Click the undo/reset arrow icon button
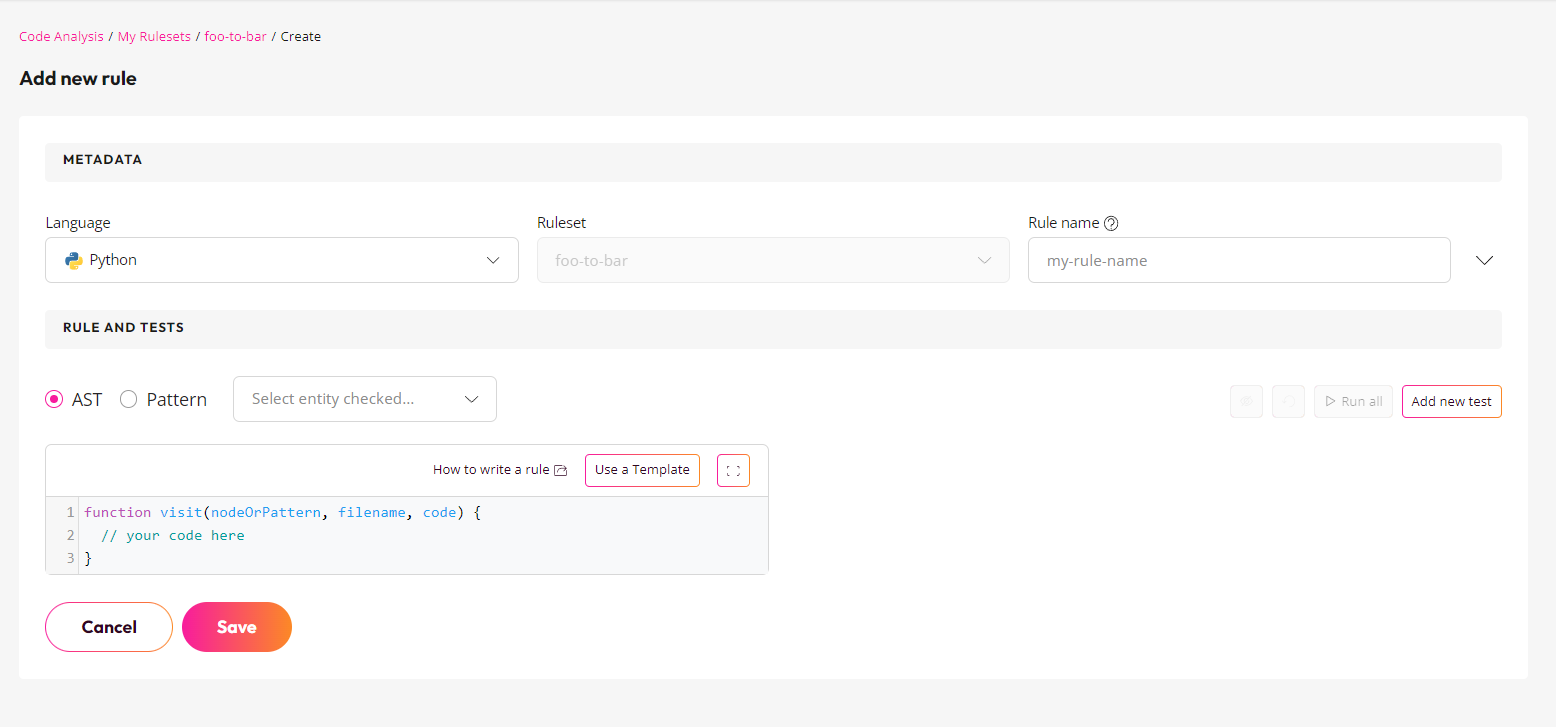The image size is (1556, 727). pyautogui.click(x=1289, y=401)
